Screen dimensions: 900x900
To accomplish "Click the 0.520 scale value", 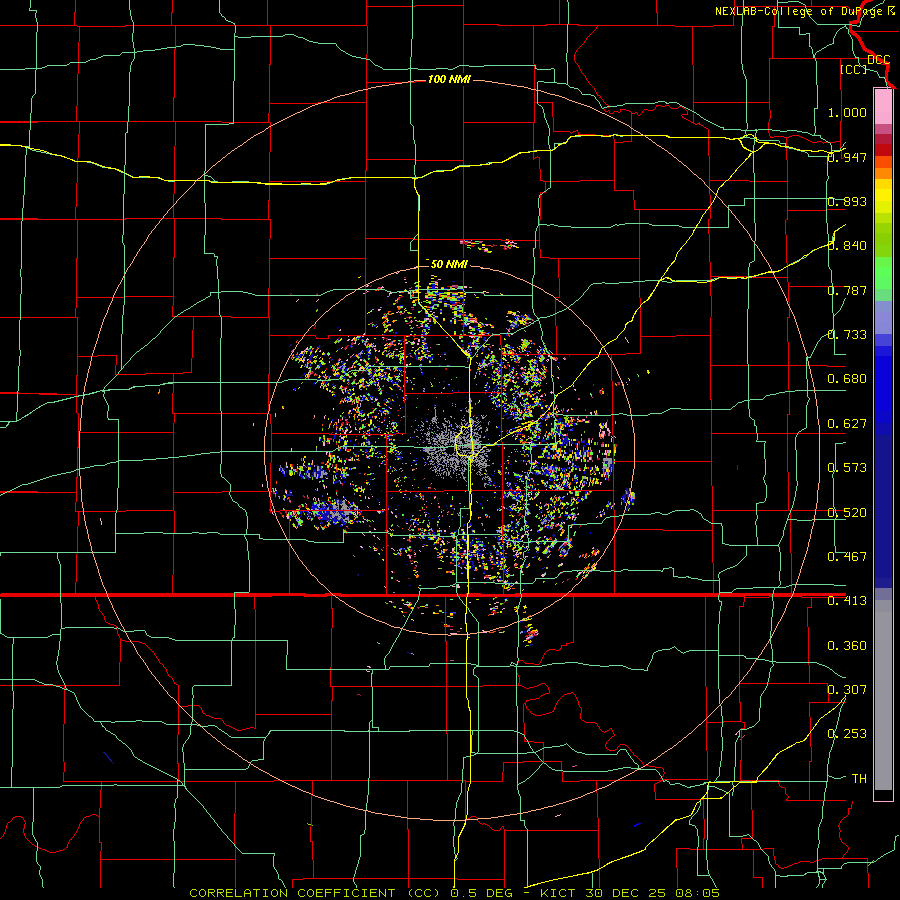I will point(847,513).
